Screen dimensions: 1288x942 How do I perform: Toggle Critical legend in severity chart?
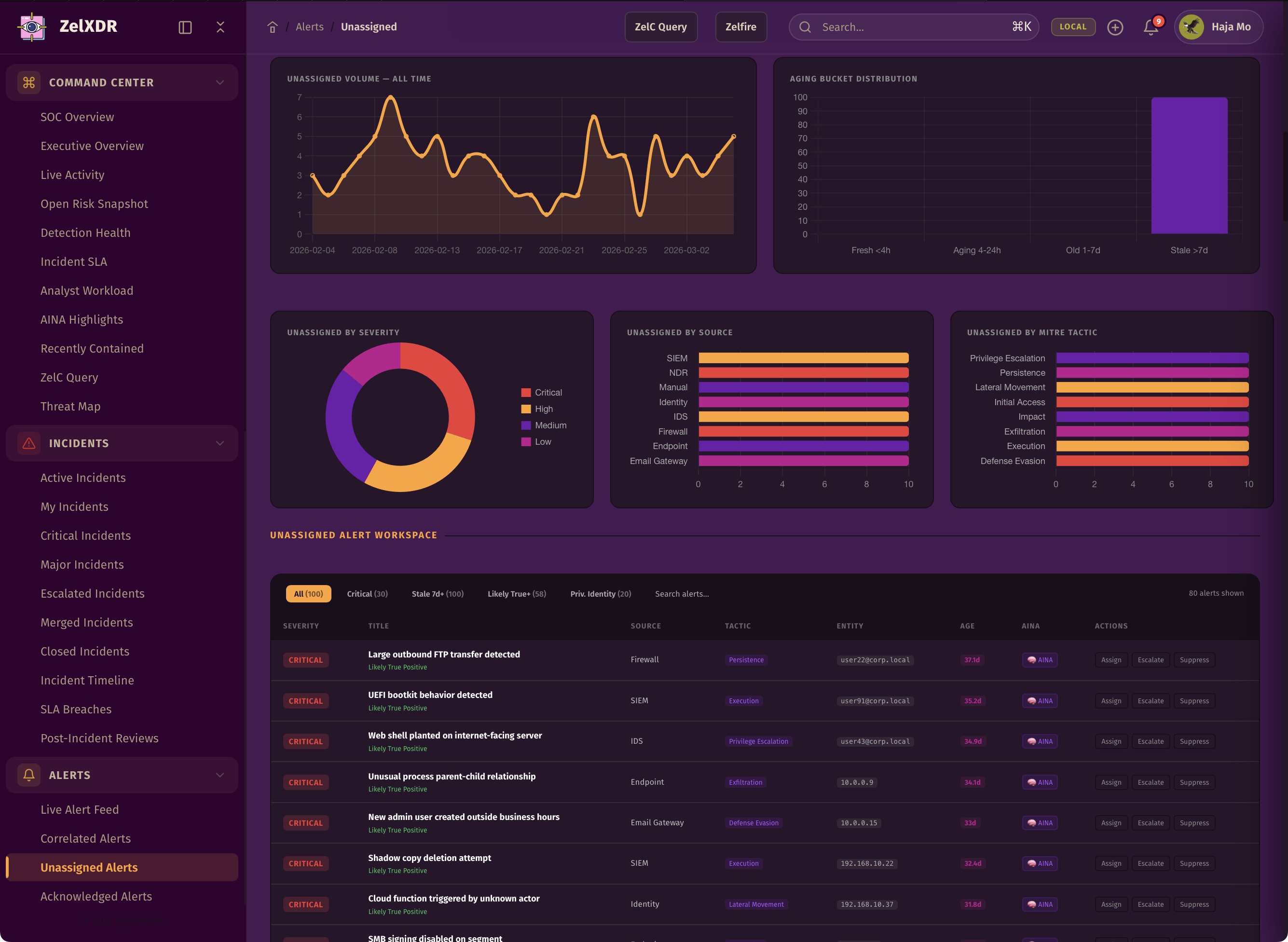pos(548,392)
